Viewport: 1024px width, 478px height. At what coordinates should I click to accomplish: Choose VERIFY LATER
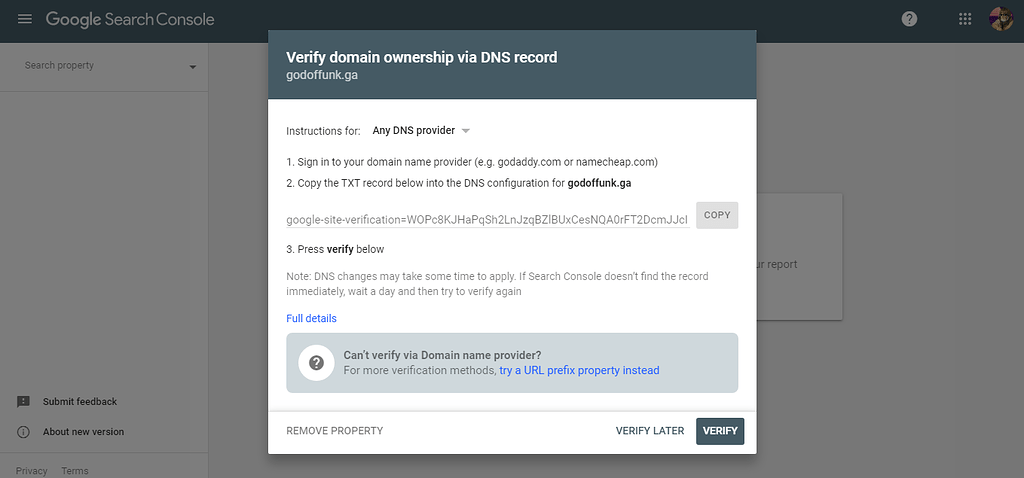650,431
